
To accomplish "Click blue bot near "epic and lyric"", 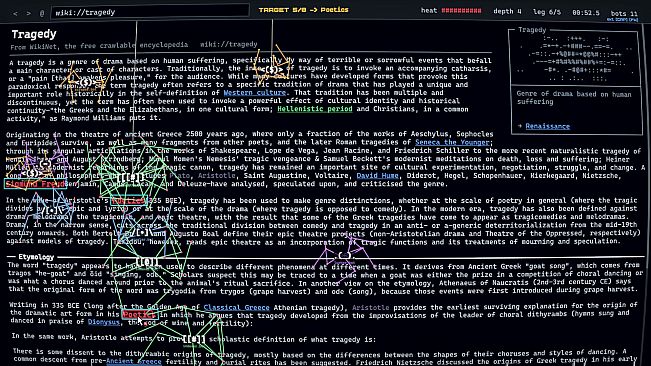I will pyautogui.click(x=50, y=210).
